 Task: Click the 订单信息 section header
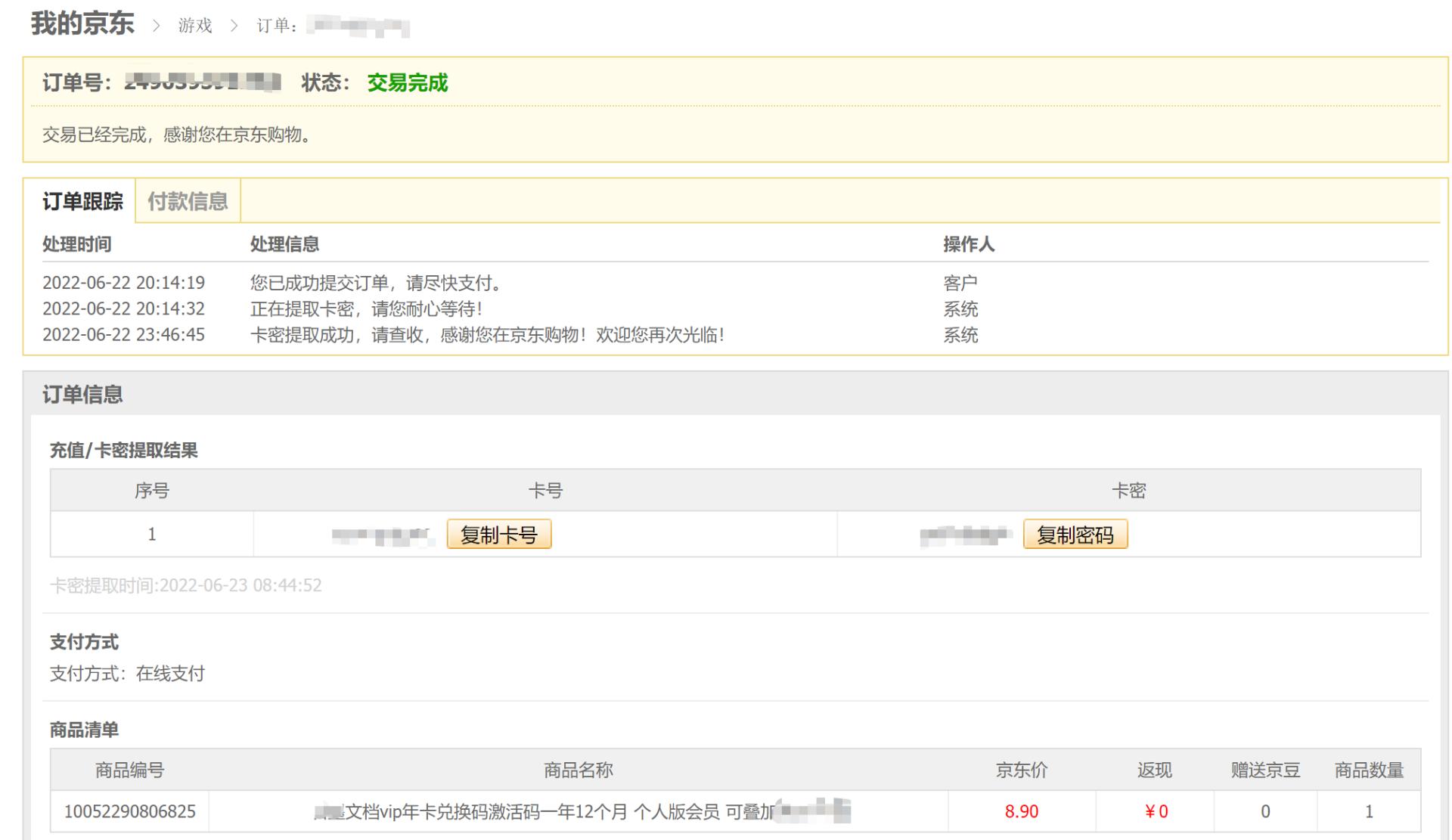tap(82, 394)
